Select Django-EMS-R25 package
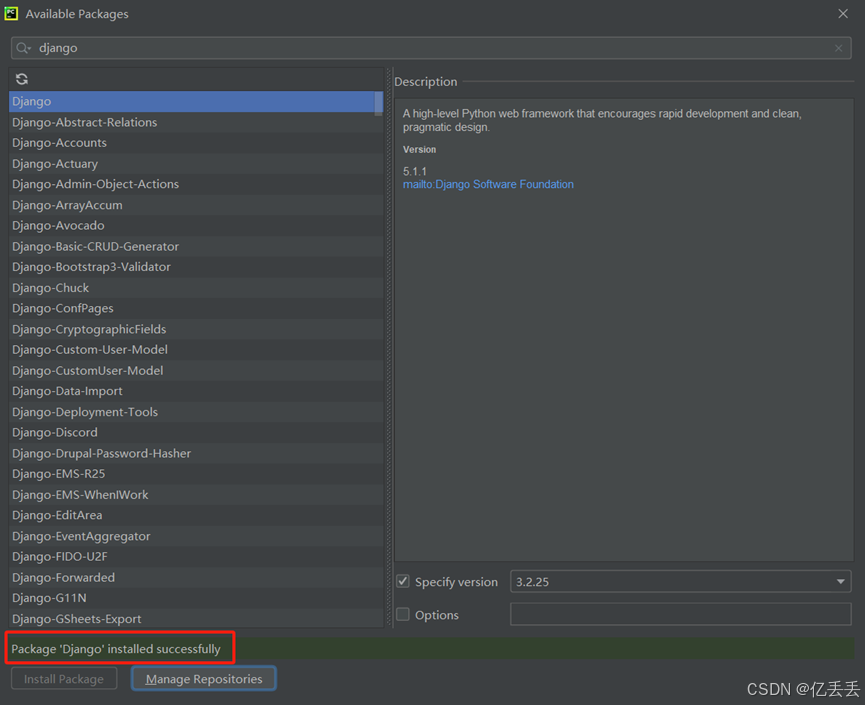The width and height of the screenshot is (865, 705). (x=196, y=474)
